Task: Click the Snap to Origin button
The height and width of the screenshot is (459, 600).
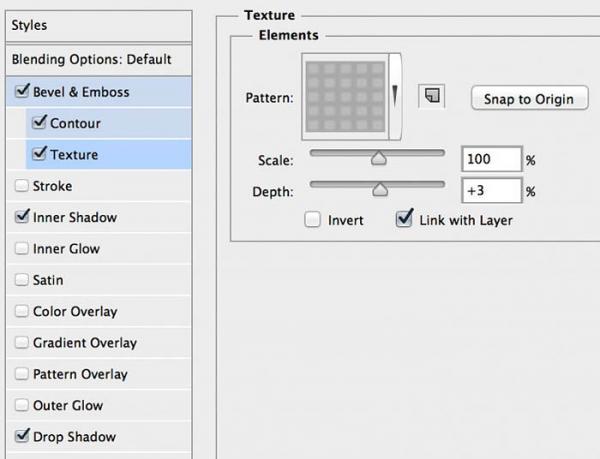Action: click(528, 98)
